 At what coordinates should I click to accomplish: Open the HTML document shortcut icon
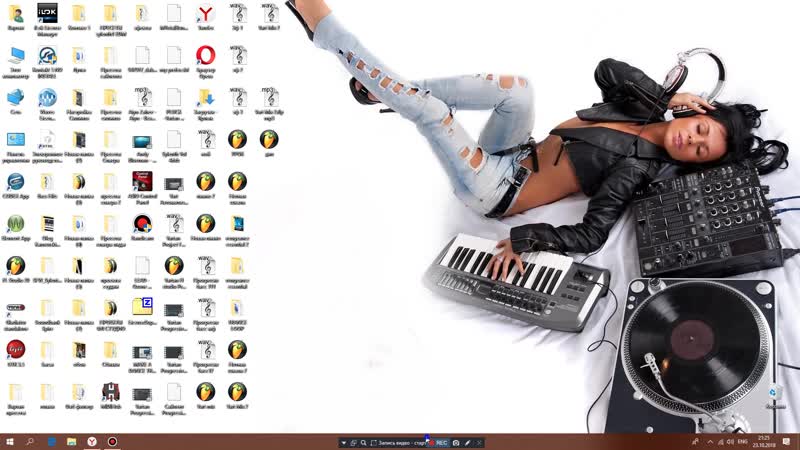point(47,140)
